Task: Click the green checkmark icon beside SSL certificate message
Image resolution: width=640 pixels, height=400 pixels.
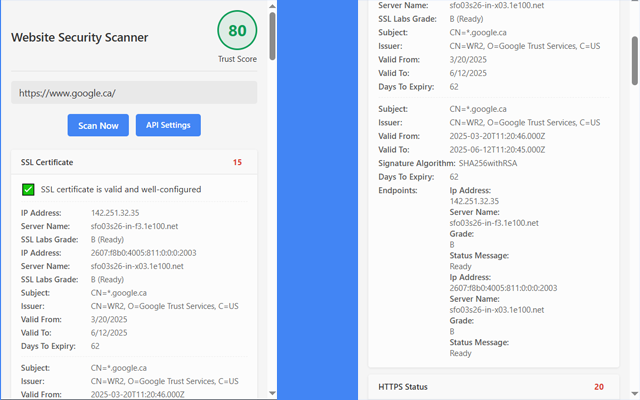Action: (x=28, y=189)
